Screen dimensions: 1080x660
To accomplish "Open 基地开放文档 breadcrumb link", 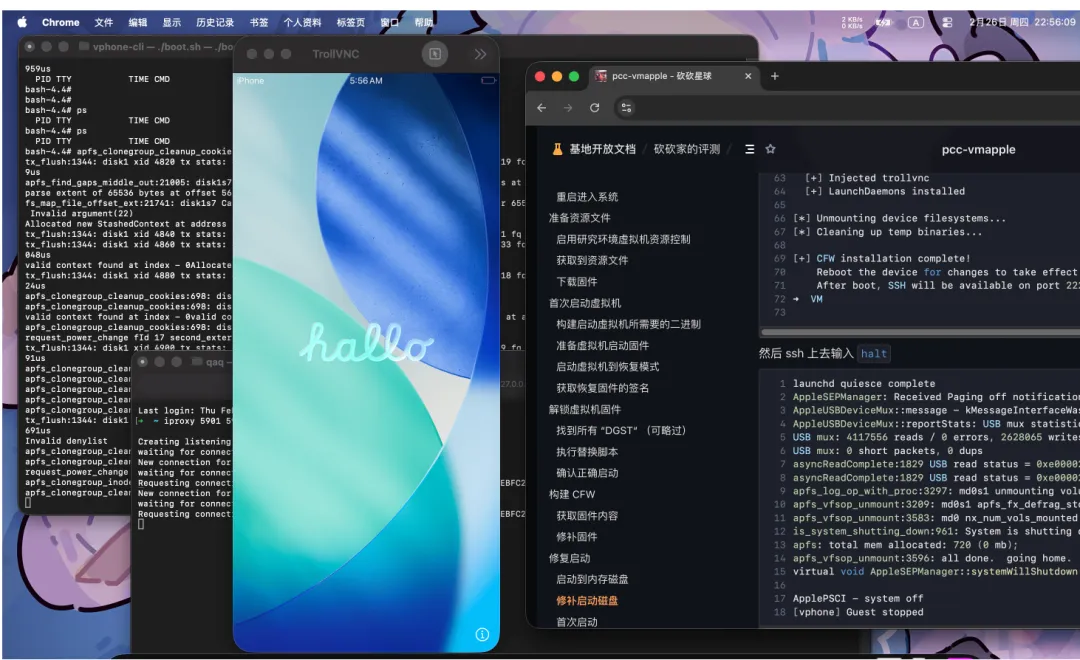I will 602,149.
